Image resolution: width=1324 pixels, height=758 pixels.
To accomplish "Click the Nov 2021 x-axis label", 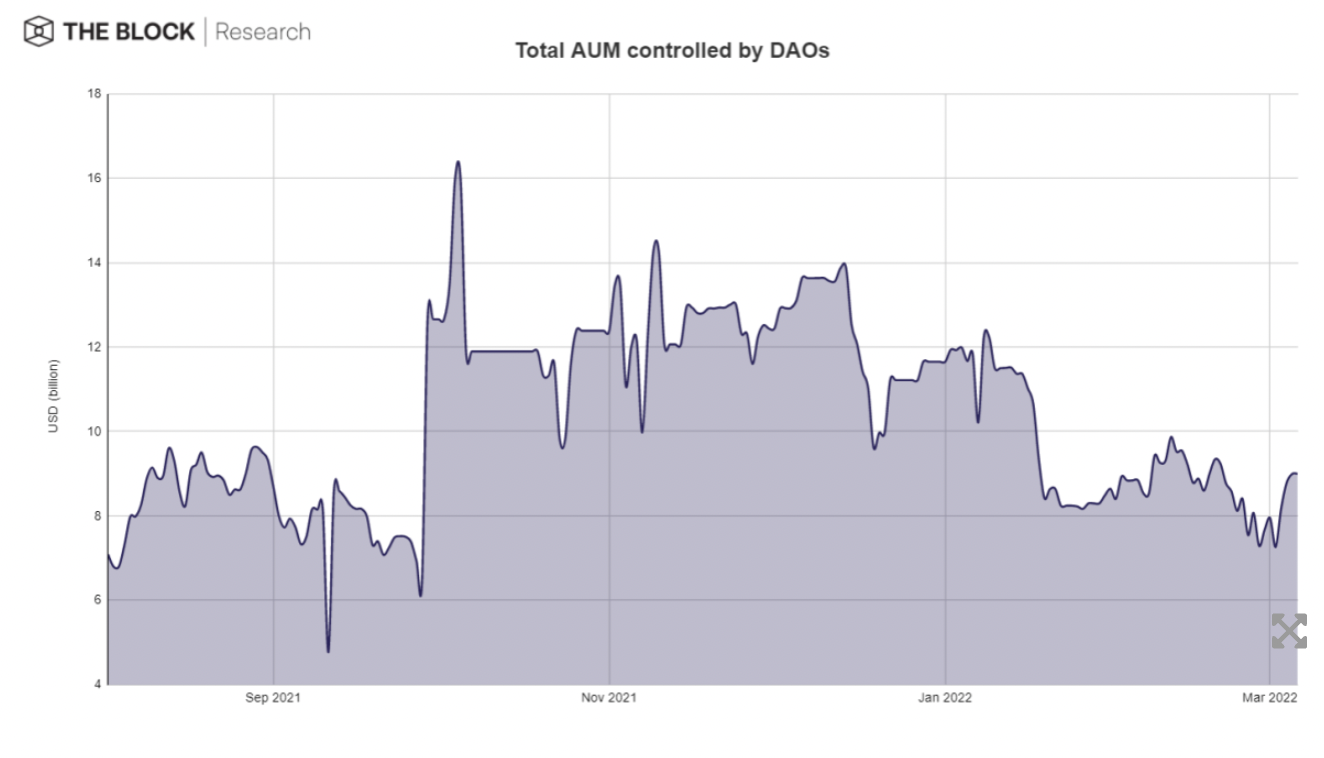I will 608,698.
